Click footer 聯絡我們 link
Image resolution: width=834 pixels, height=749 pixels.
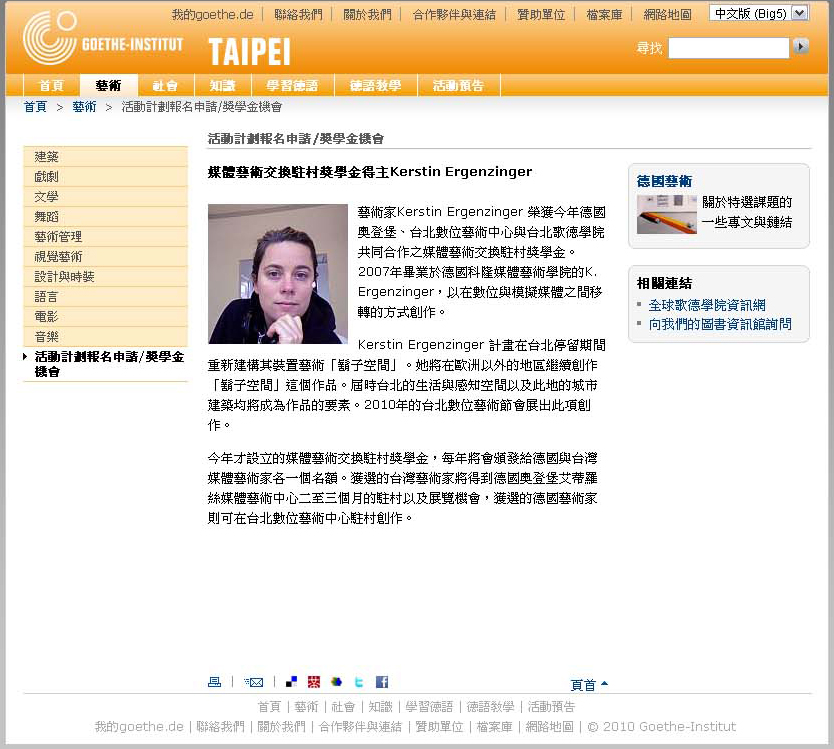220,727
